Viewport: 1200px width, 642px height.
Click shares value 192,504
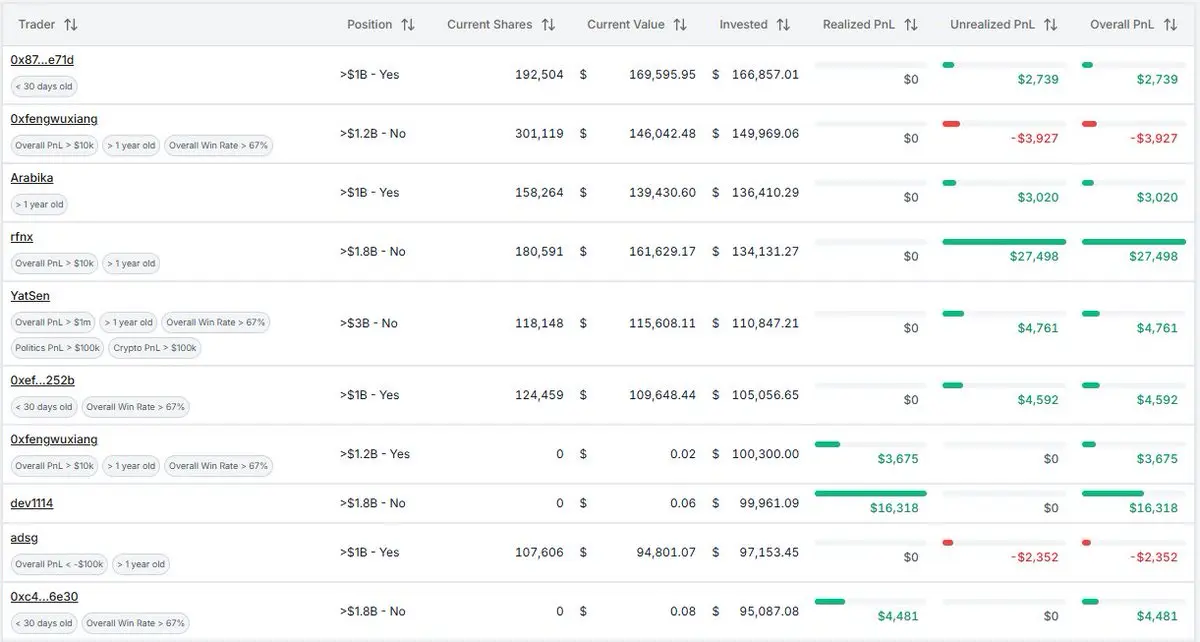539,74
